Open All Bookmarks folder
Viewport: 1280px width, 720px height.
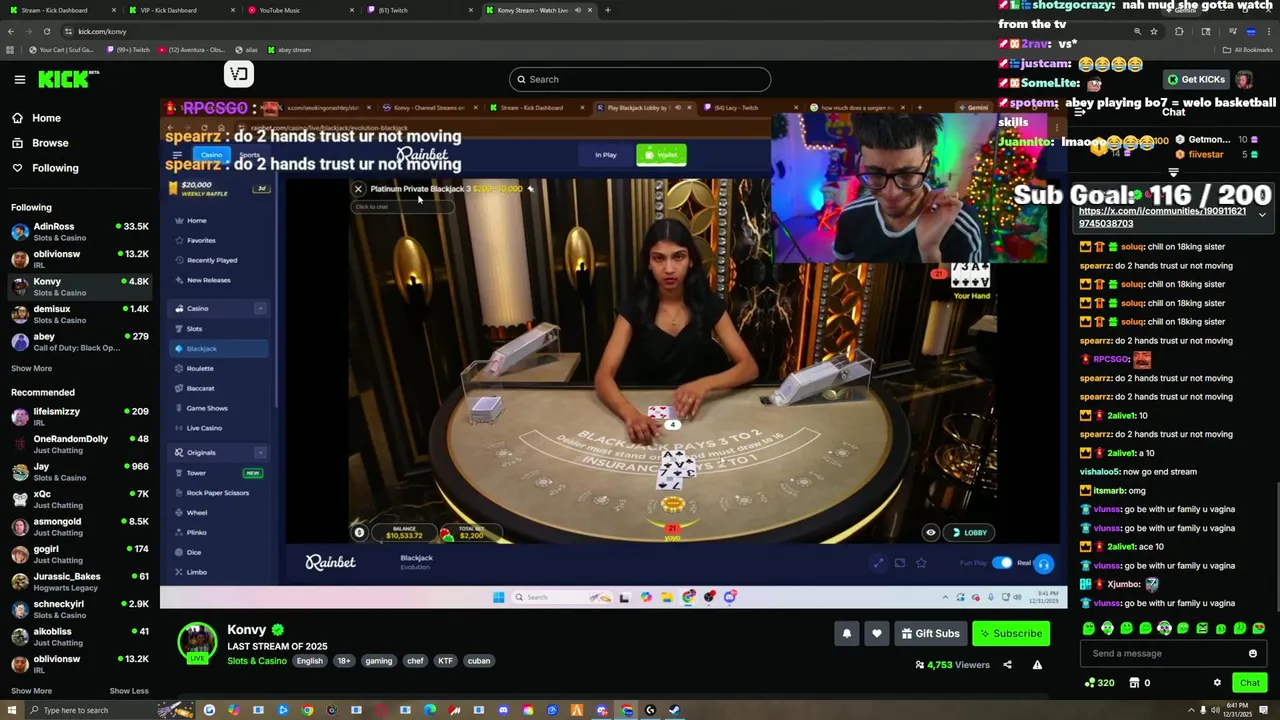[1248, 50]
